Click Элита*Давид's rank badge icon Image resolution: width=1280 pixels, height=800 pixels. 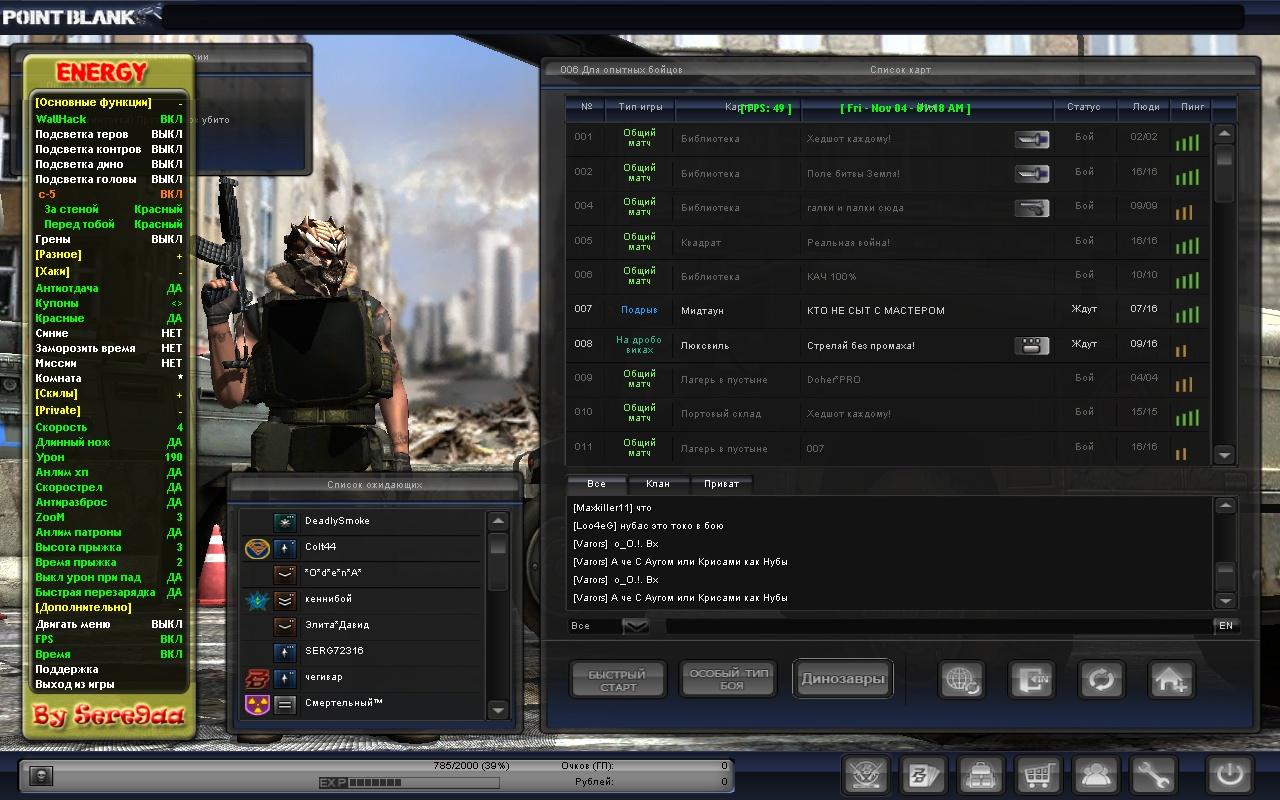tap(286, 625)
